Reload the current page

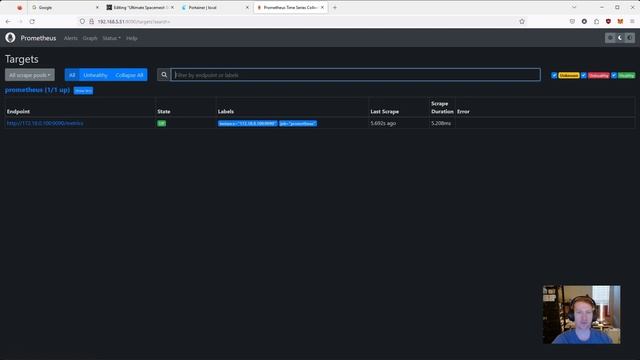tap(32, 21)
